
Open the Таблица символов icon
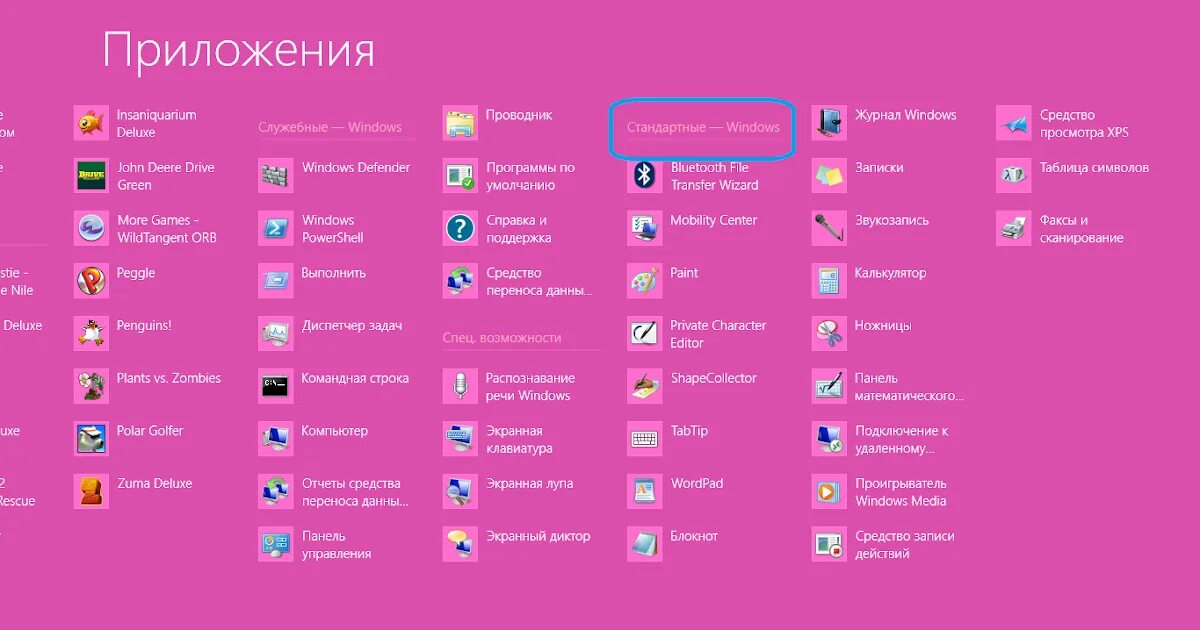[x=1014, y=176]
